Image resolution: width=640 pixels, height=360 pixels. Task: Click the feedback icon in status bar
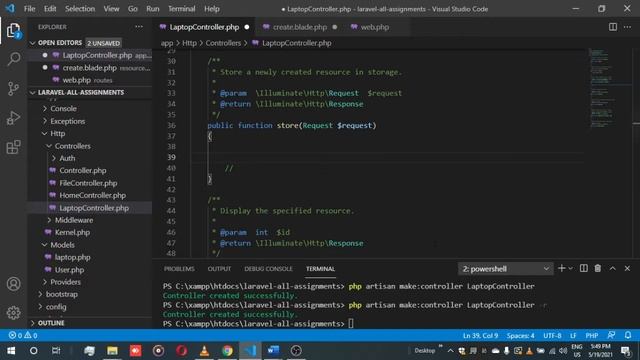click(611, 336)
